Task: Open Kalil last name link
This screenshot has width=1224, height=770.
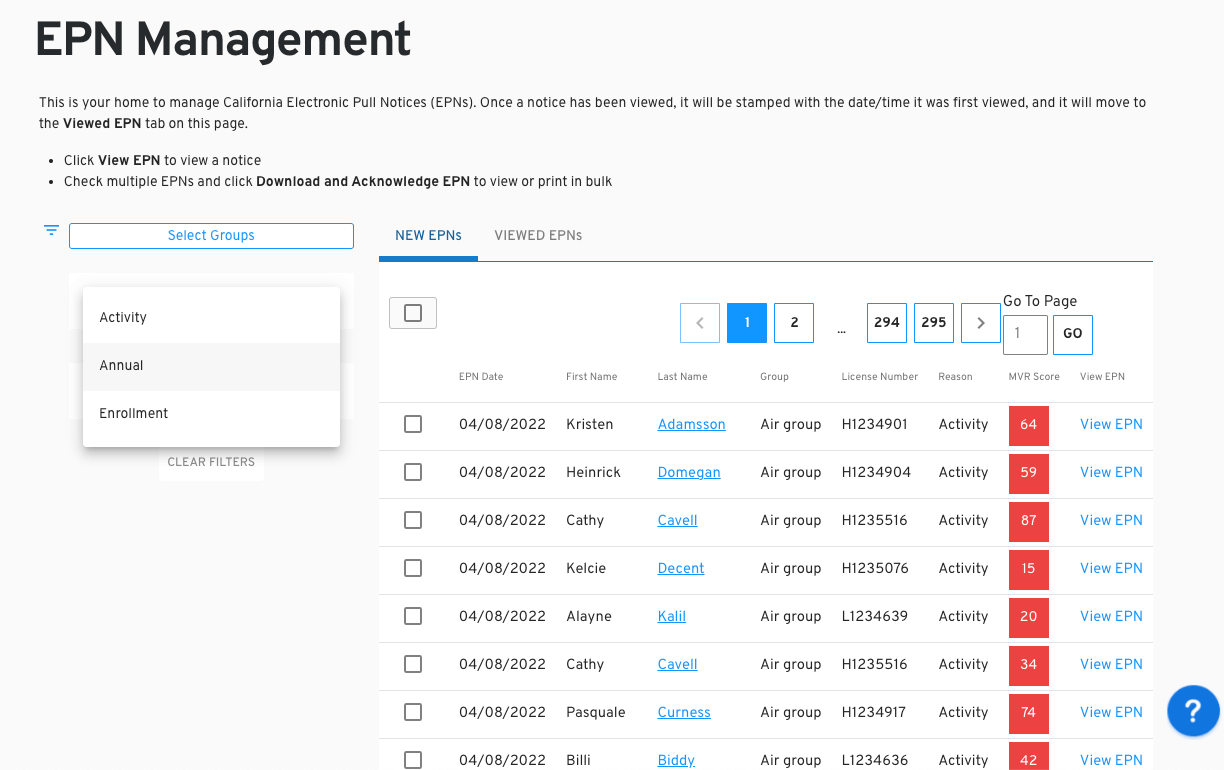Action: (x=672, y=616)
